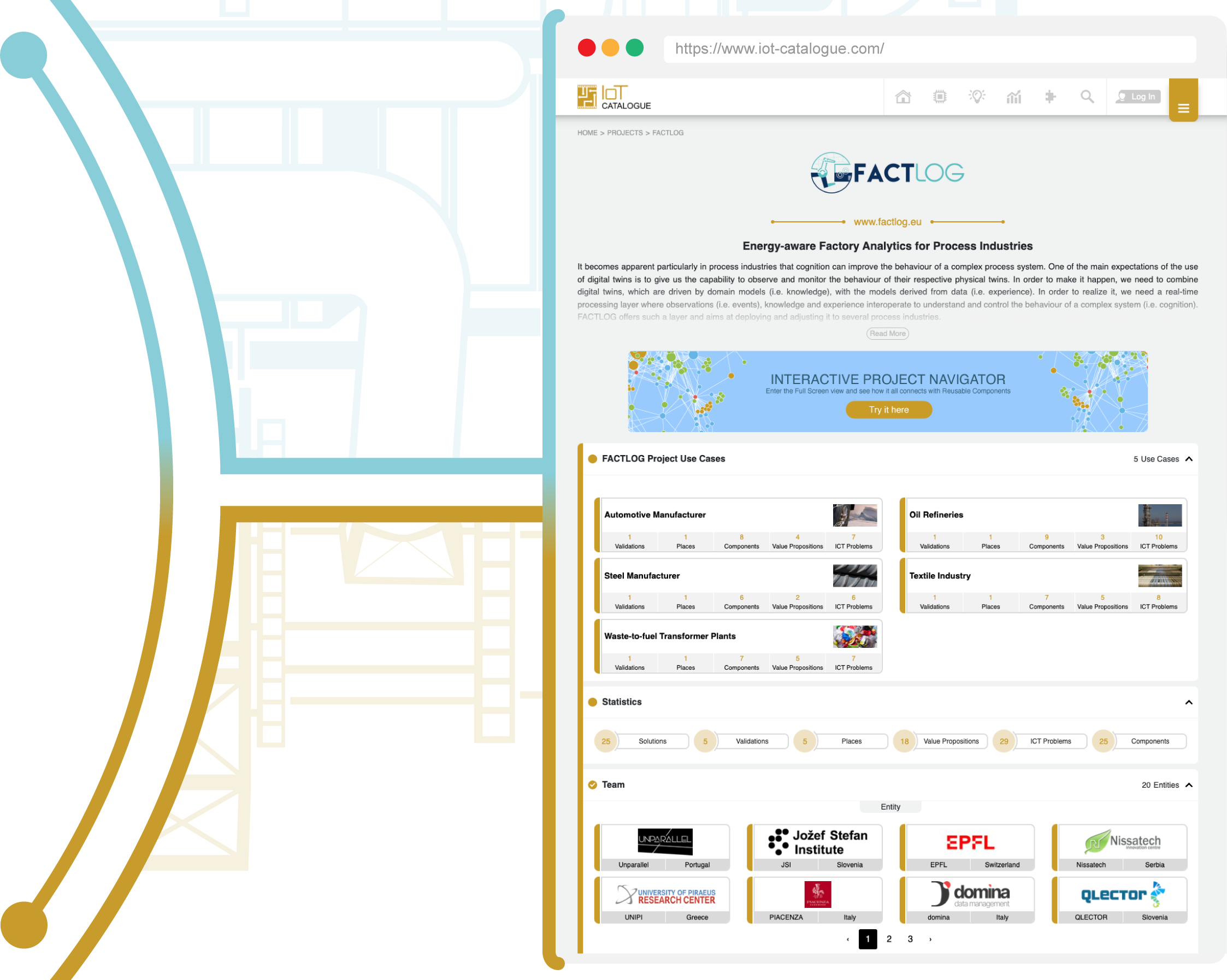Open the puzzle piece icon
Screen dimensions: 1227x980
pos(1051,97)
